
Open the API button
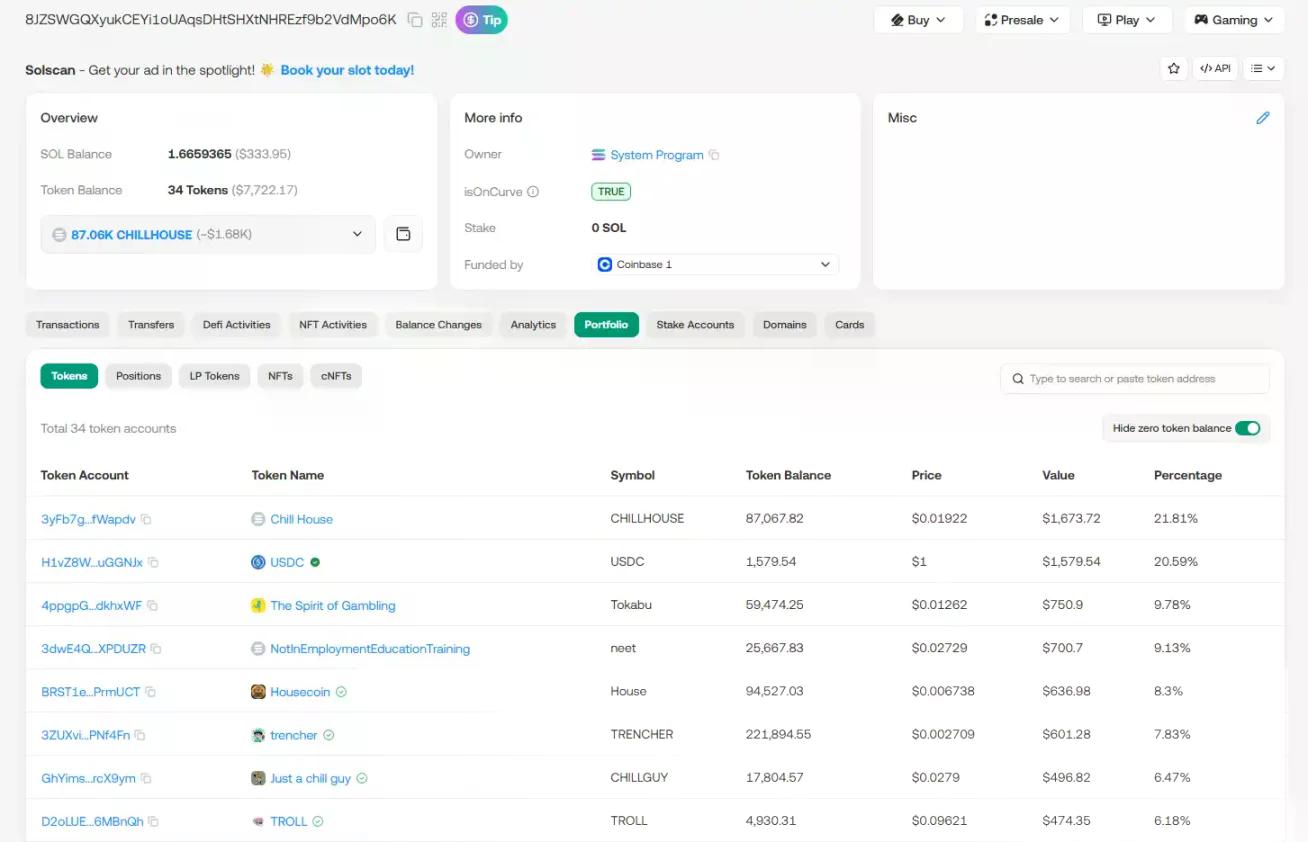click(x=1215, y=69)
